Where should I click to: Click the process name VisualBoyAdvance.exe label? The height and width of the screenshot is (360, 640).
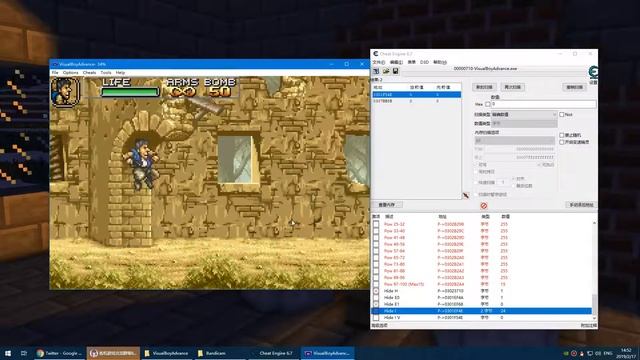[x=485, y=69]
